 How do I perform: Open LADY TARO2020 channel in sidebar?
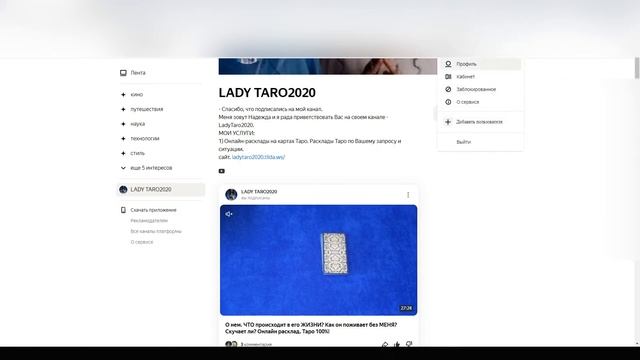click(x=160, y=189)
